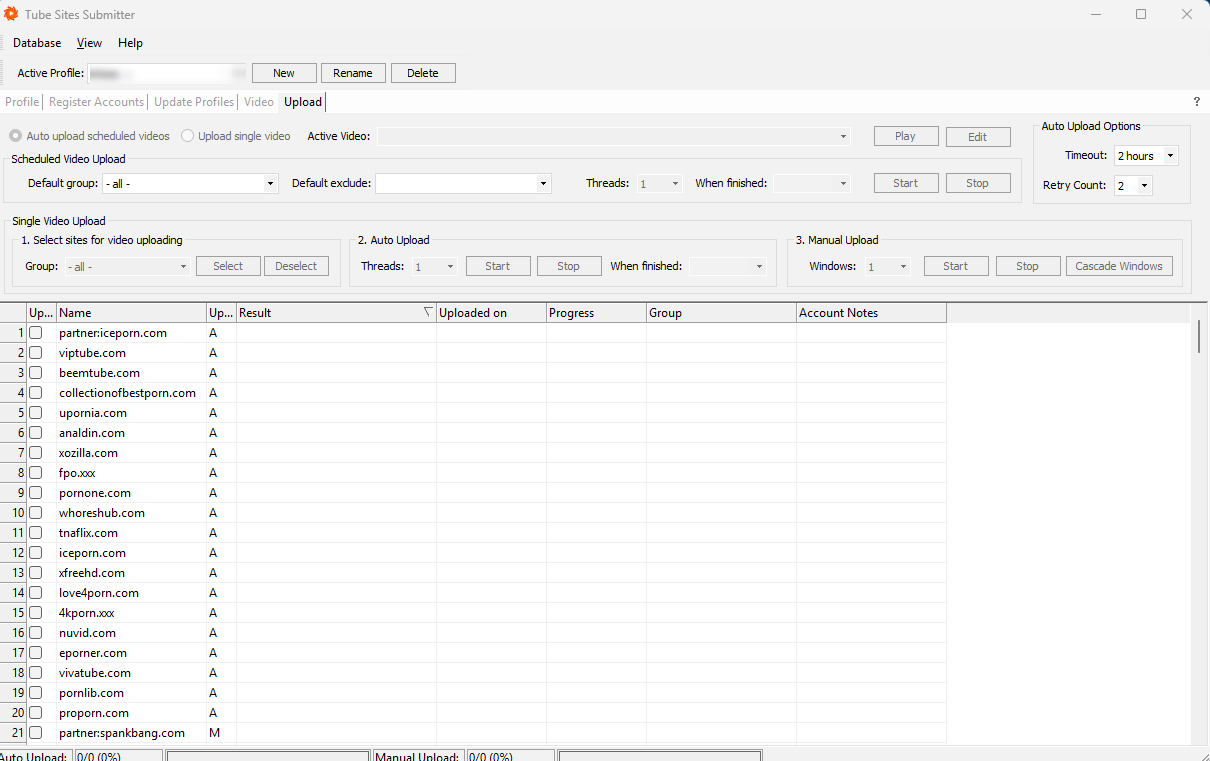
Task: Tick the checkbox for beemtube.com
Action: point(36,373)
